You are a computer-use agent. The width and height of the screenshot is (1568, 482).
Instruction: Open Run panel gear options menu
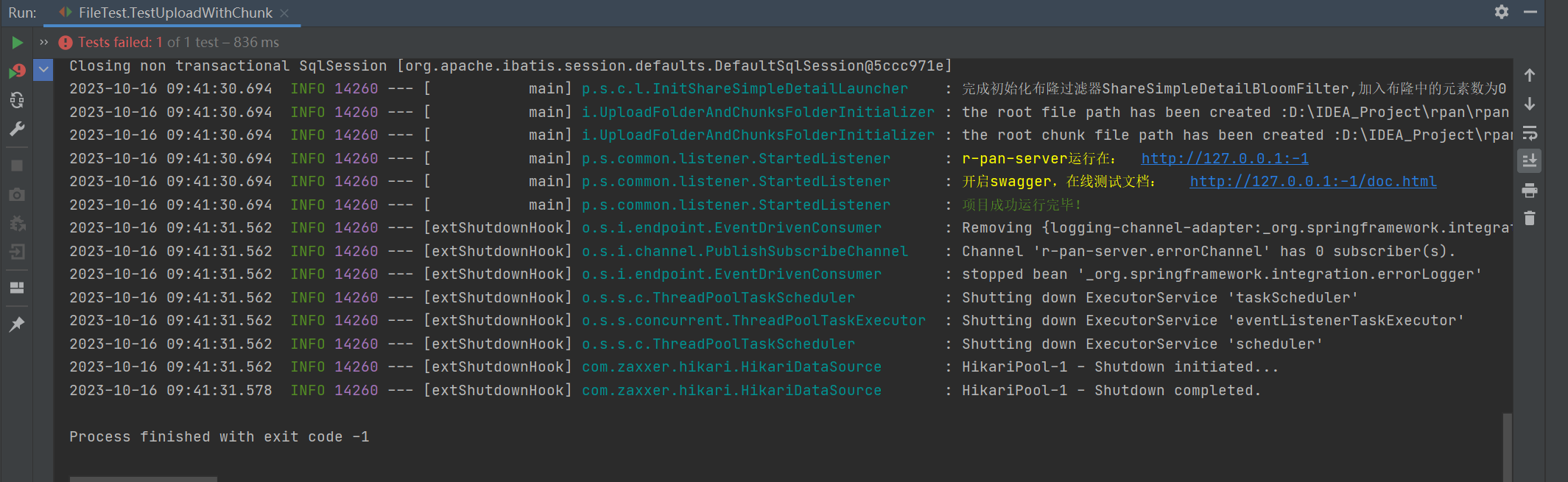(x=1502, y=12)
